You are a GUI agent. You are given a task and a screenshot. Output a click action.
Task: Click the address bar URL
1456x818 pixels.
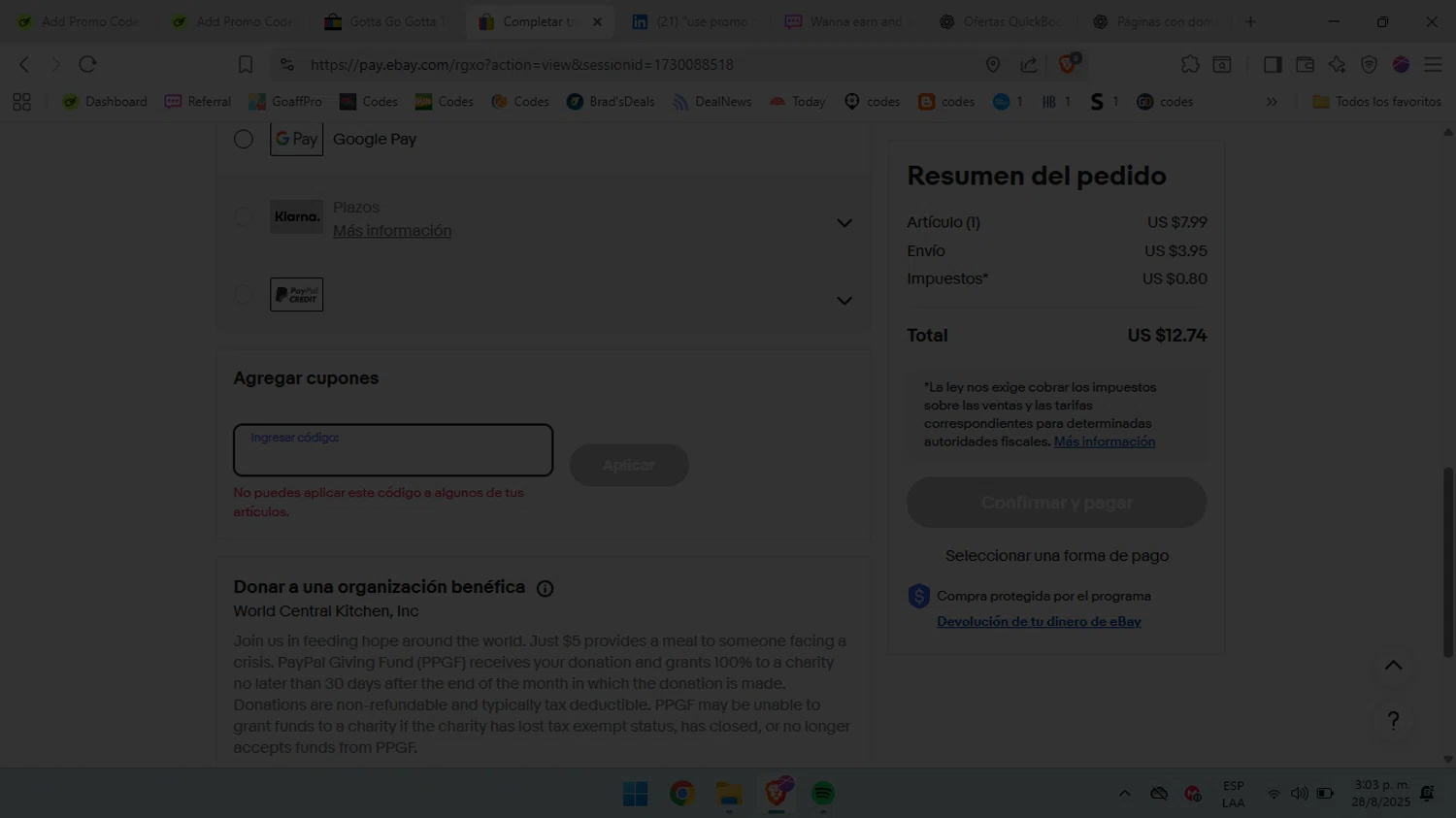522,64
